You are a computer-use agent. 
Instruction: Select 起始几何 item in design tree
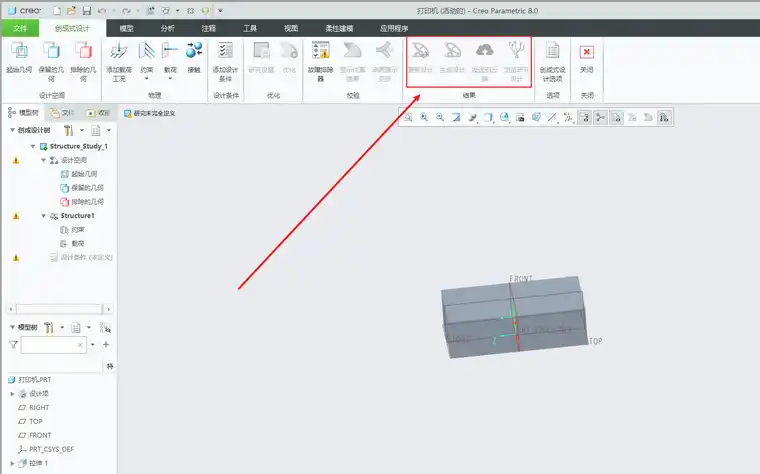79,174
